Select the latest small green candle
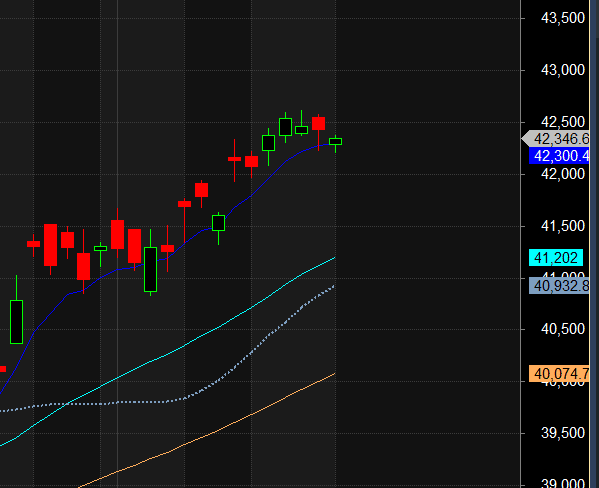599x488 pixels. (x=335, y=142)
